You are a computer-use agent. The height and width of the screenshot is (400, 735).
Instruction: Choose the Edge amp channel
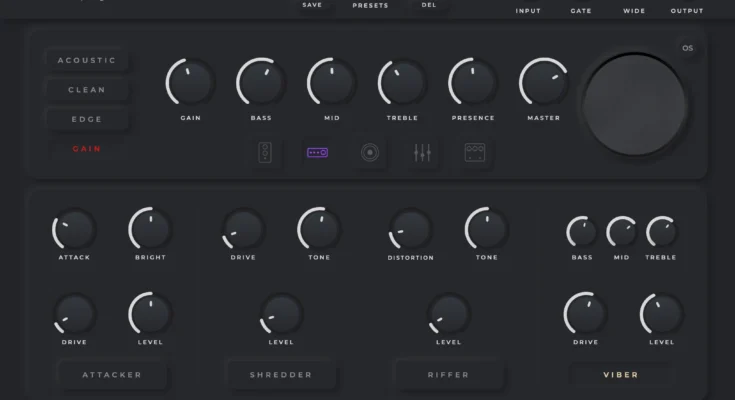pos(87,119)
